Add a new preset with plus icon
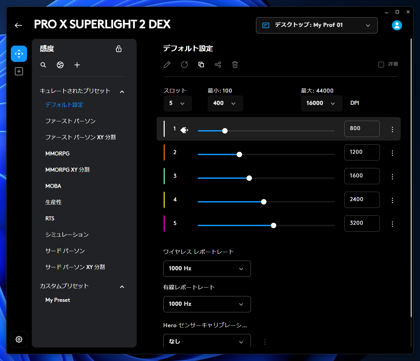Viewport: 420px width, 361px height. tap(77, 65)
